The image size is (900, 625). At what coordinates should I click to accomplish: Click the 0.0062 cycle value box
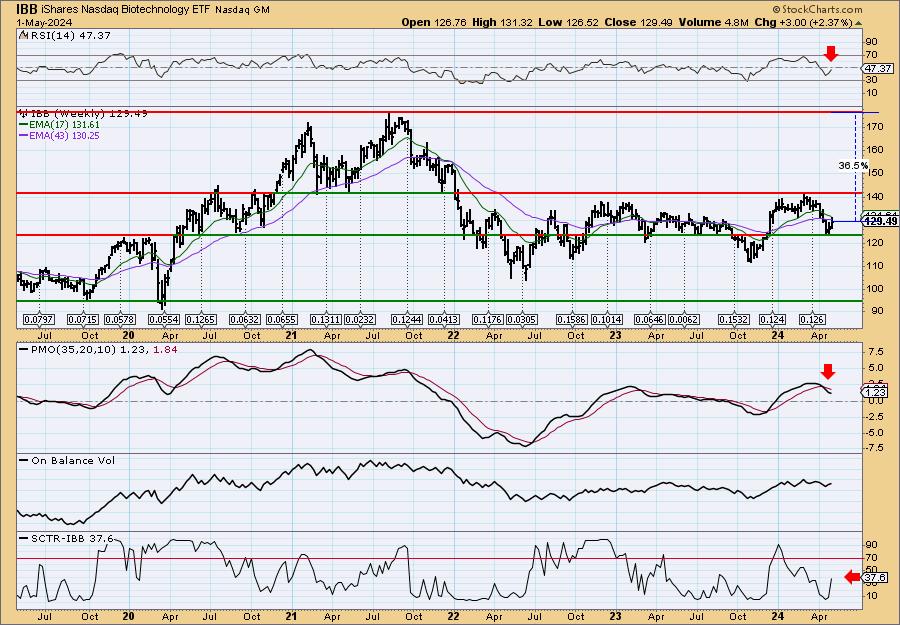(x=684, y=319)
